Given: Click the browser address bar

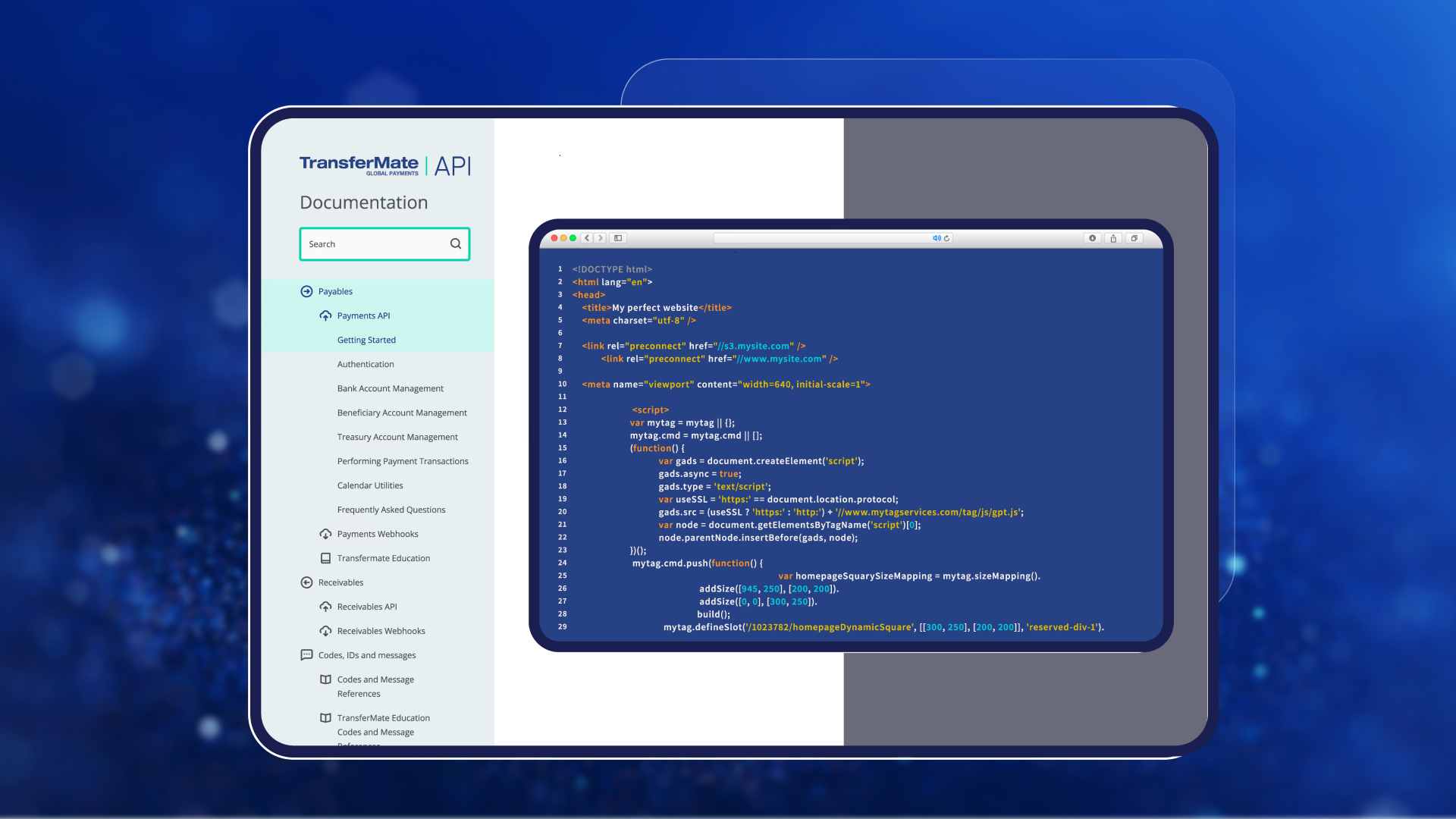Looking at the screenshot, I should tap(823, 238).
